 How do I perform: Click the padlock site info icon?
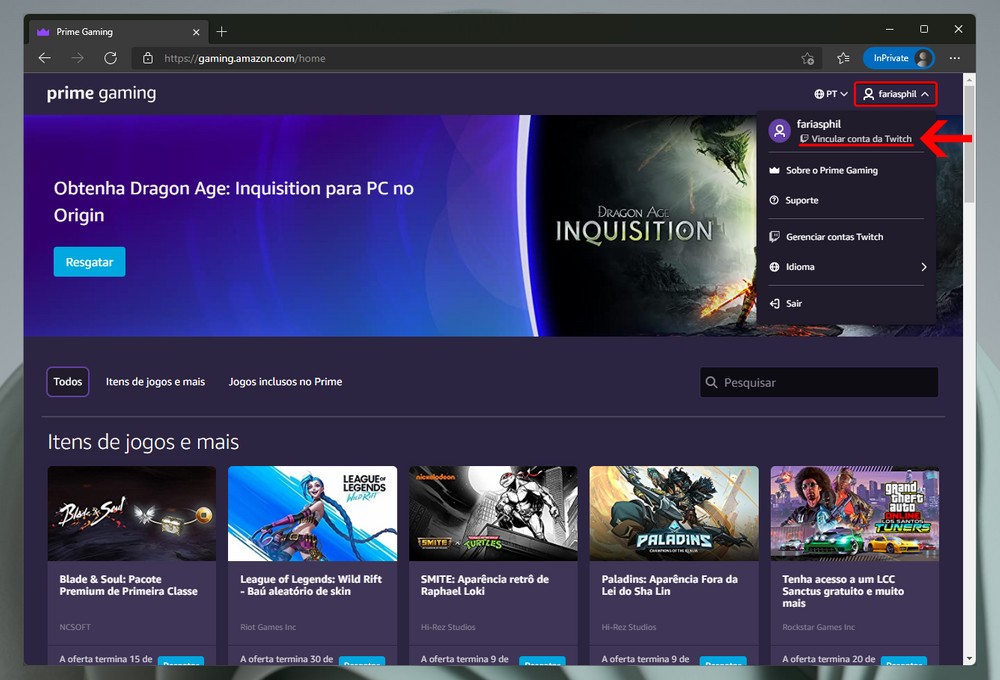click(148, 58)
